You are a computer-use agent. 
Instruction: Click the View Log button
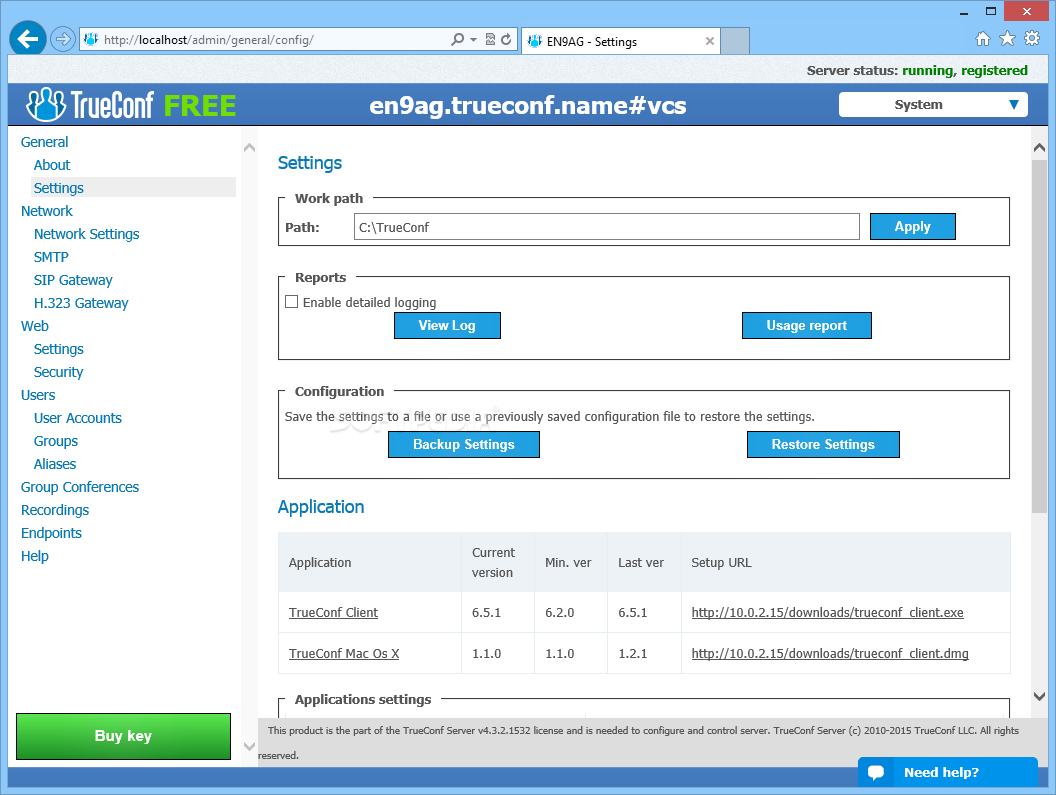pyautogui.click(x=447, y=325)
